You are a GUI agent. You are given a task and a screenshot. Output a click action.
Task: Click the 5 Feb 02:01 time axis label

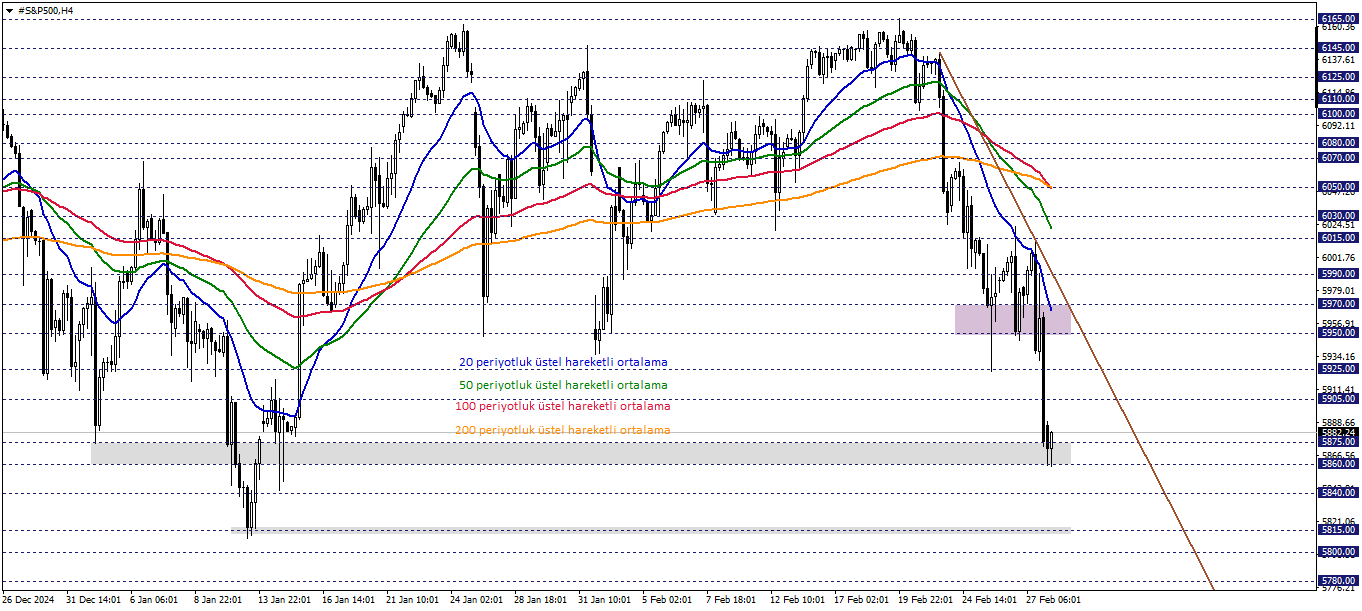tap(667, 600)
